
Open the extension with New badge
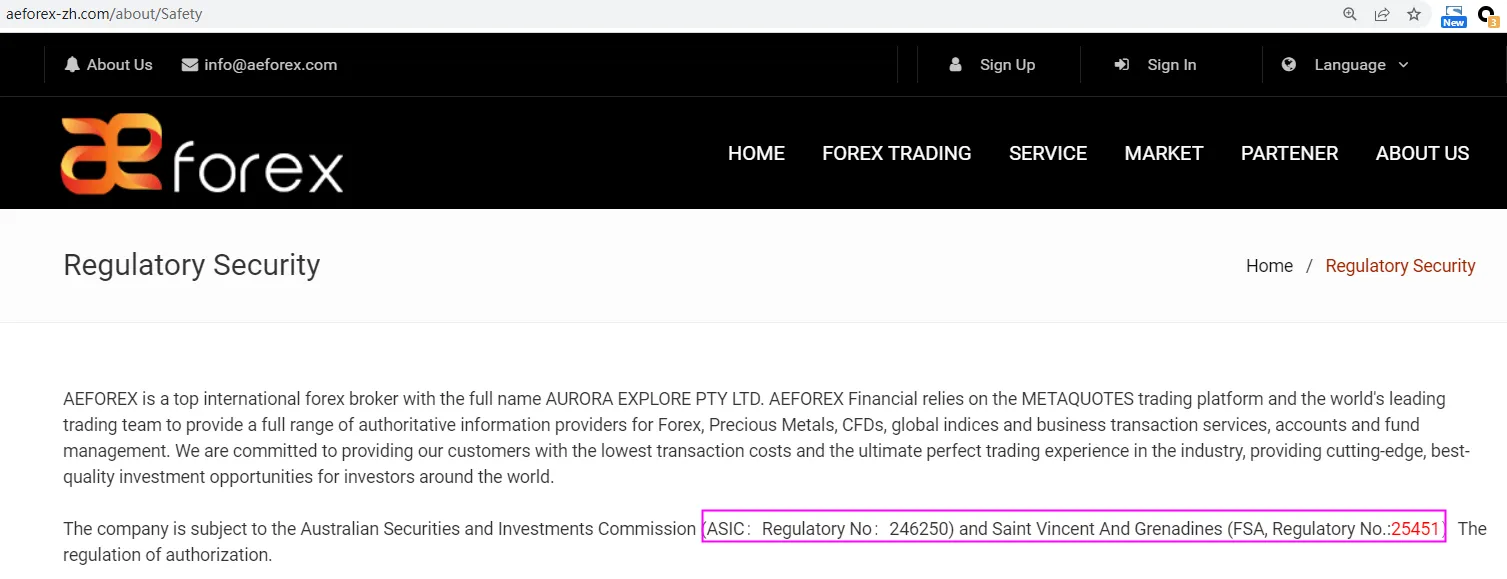[1453, 15]
